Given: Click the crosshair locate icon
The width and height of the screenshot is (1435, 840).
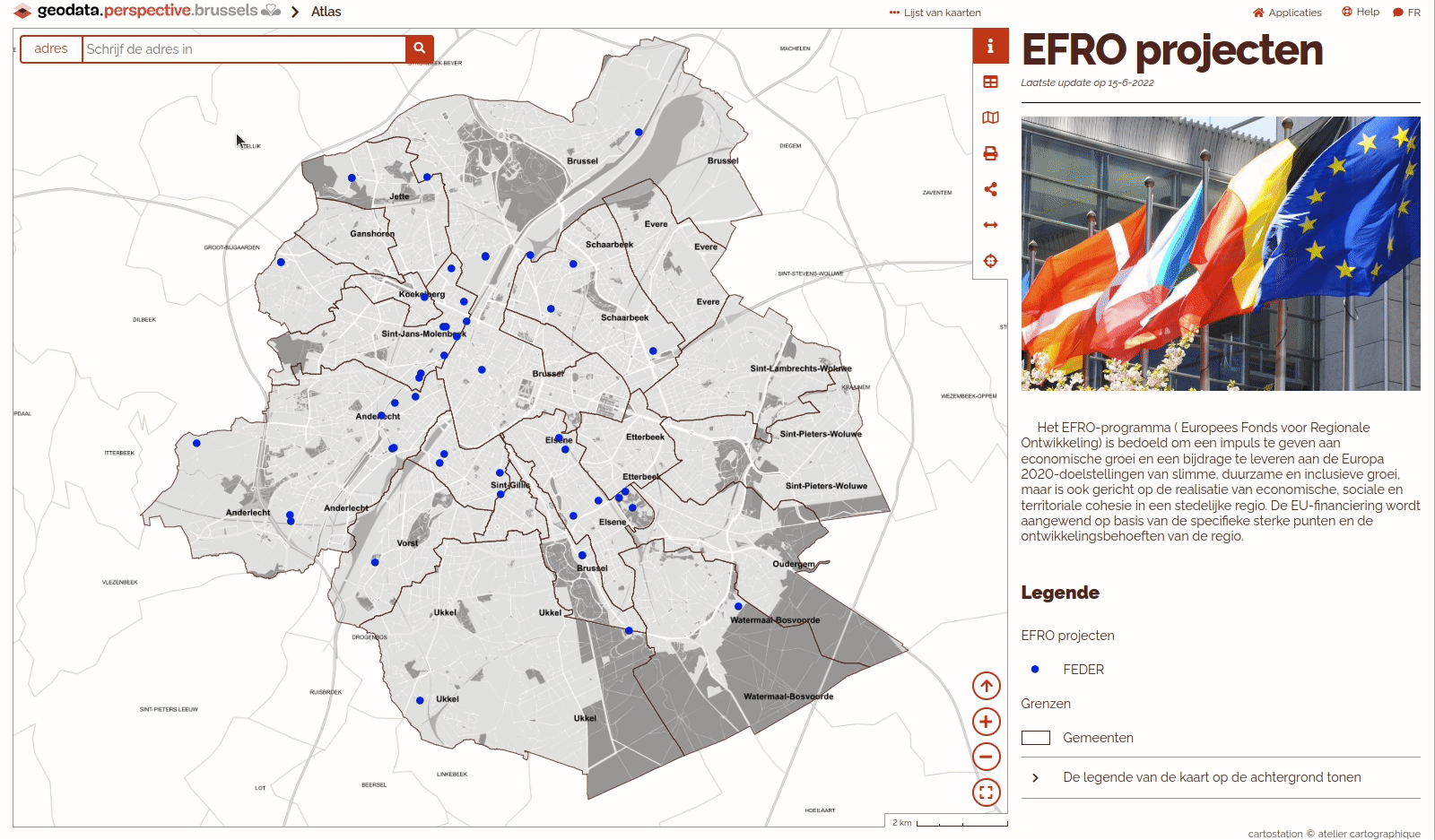Looking at the screenshot, I should click(990, 261).
